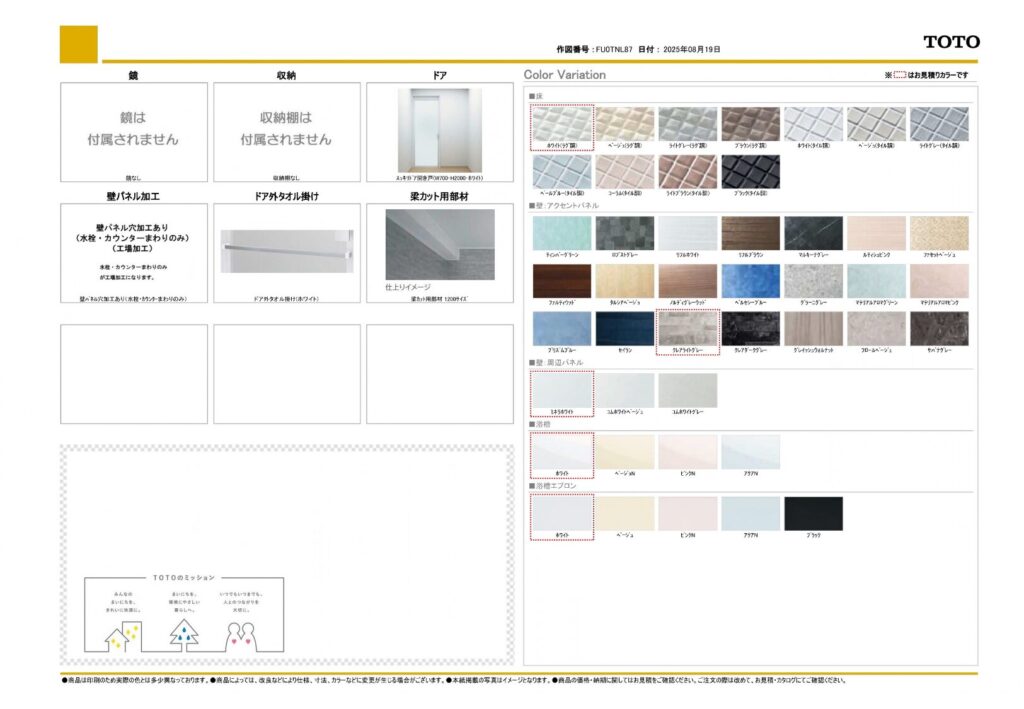Choose the black tile-pattern floor swatch
The height and width of the screenshot is (709, 1024).
click(751, 171)
